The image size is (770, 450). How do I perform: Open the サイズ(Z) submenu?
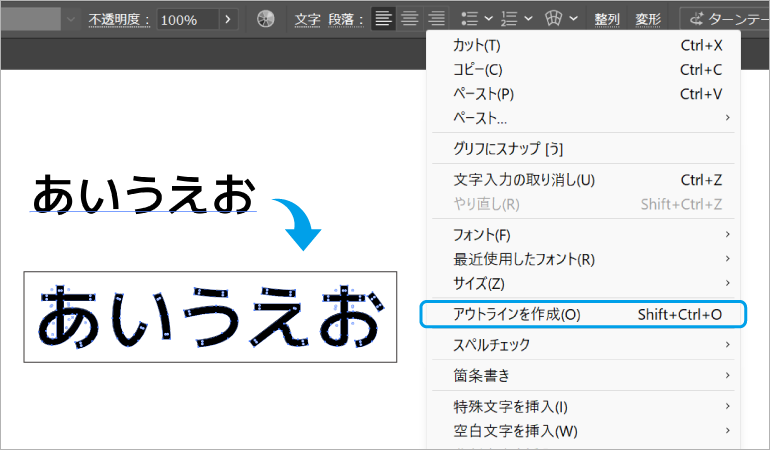[x=583, y=283]
